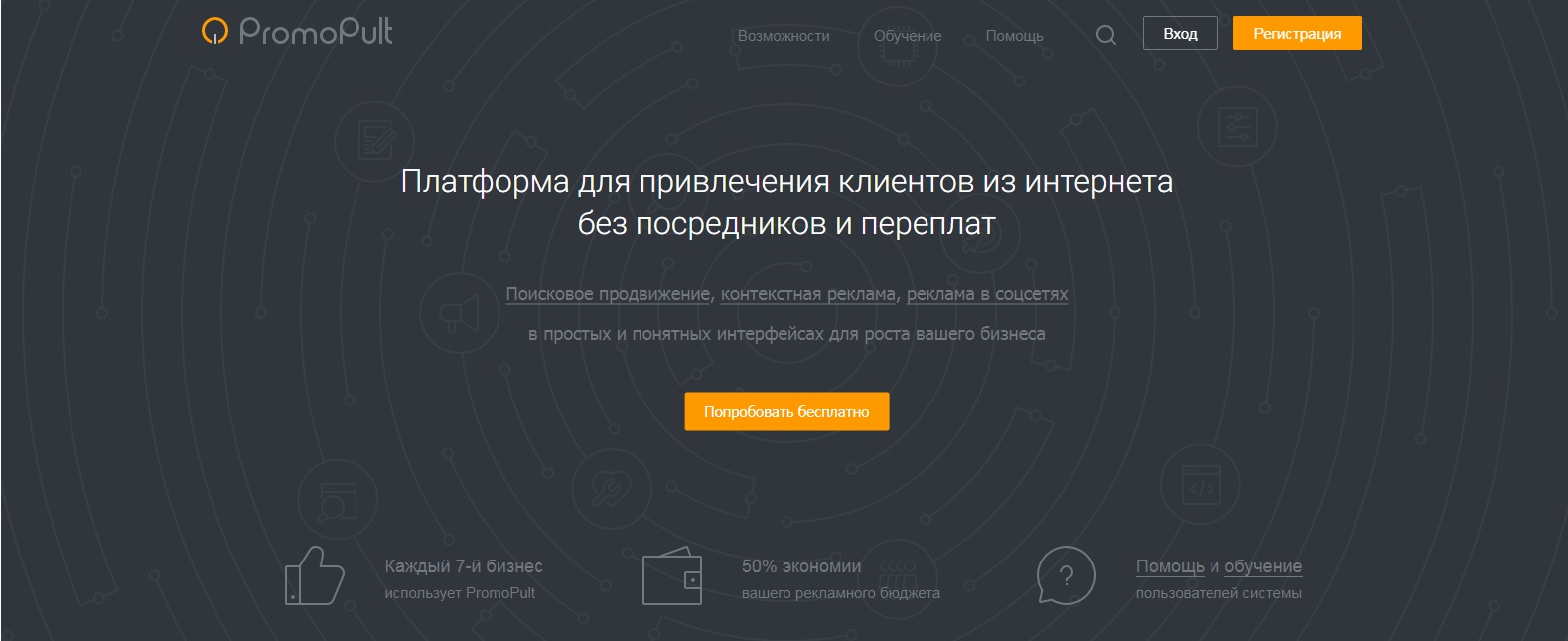Follow the Поисковое продвижение link

[x=608, y=294]
